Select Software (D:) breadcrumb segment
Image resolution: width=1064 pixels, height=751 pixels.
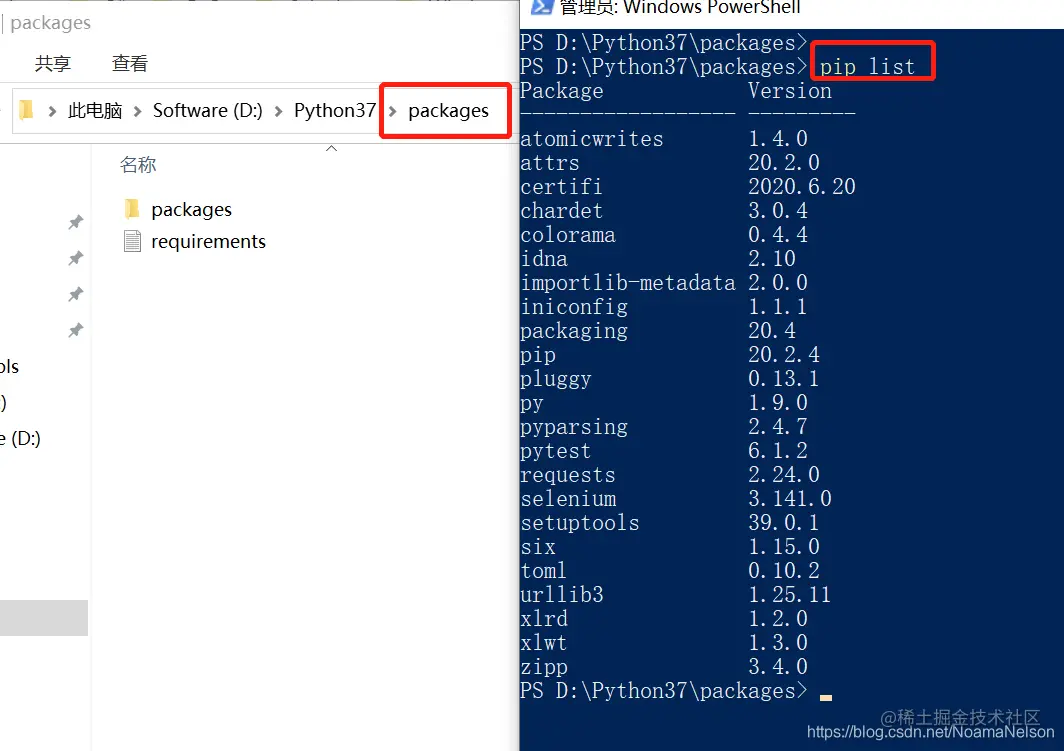pos(208,111)
